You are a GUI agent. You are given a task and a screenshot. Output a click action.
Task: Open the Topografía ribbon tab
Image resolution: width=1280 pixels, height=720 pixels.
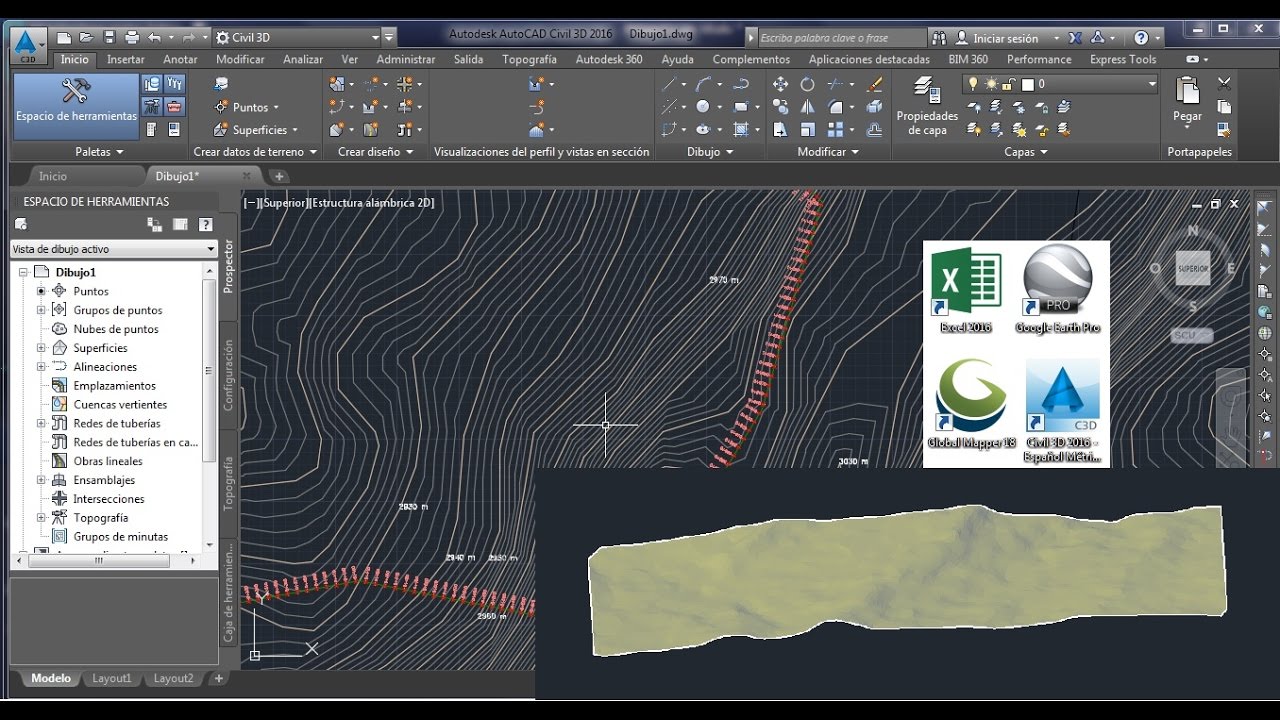pyautogui.click(x=530, y=59)
